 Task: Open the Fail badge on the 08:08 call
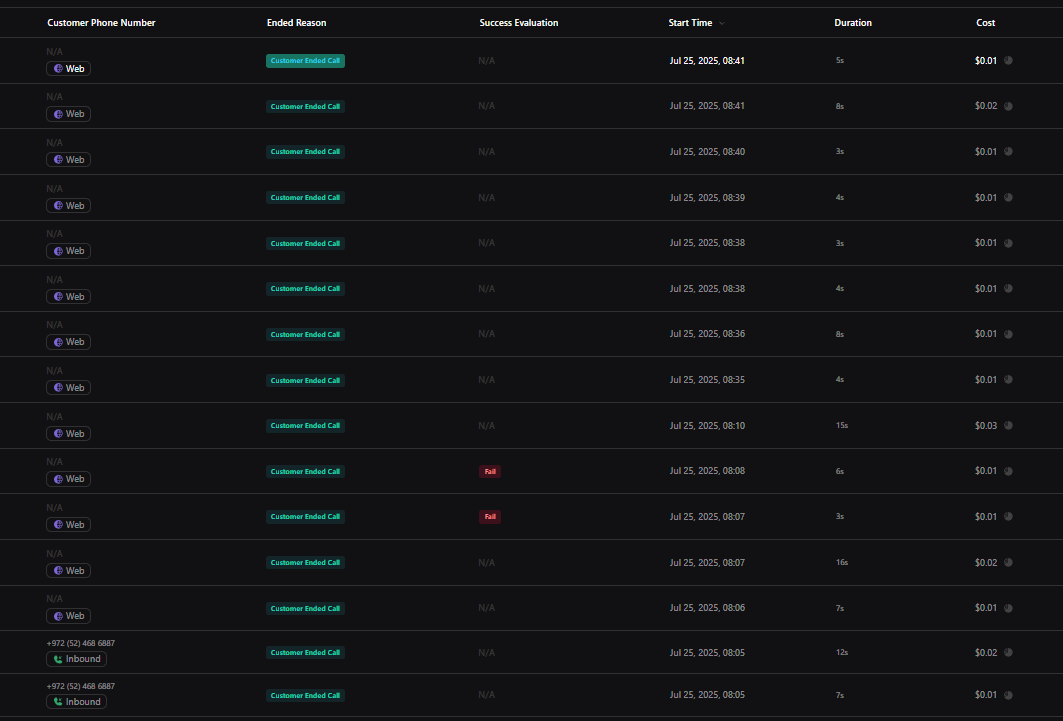490,471
